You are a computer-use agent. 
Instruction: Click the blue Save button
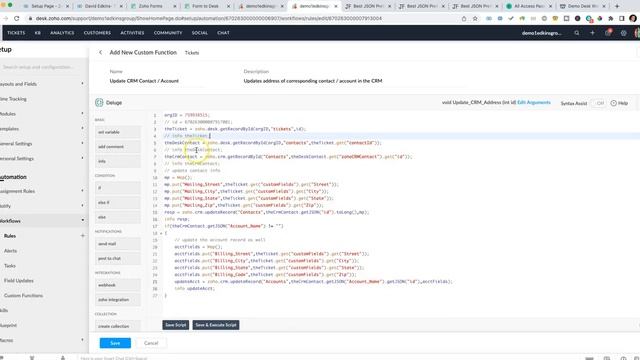tap(115, 343)
